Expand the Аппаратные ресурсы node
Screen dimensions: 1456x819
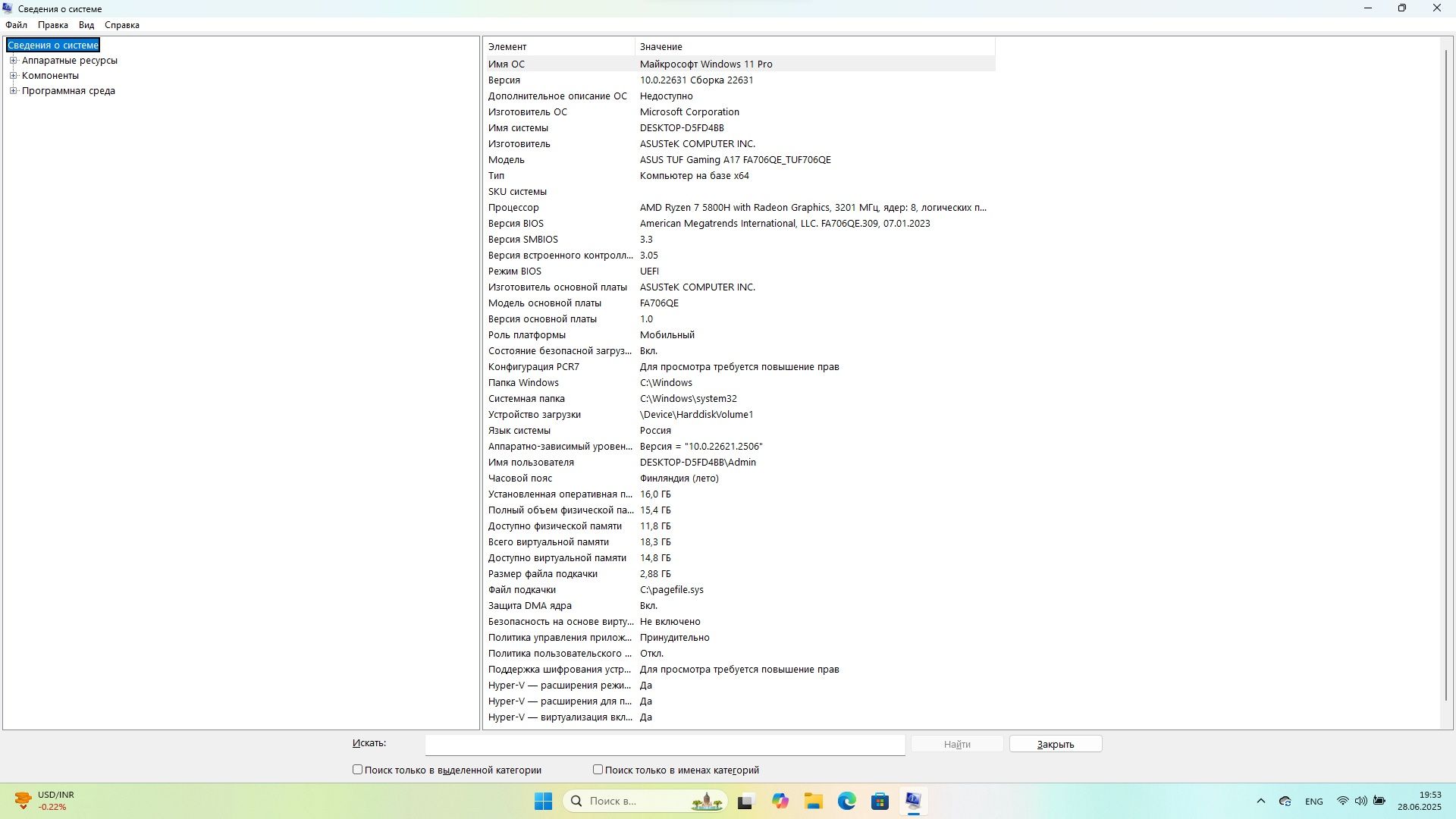tap(13, 61)
